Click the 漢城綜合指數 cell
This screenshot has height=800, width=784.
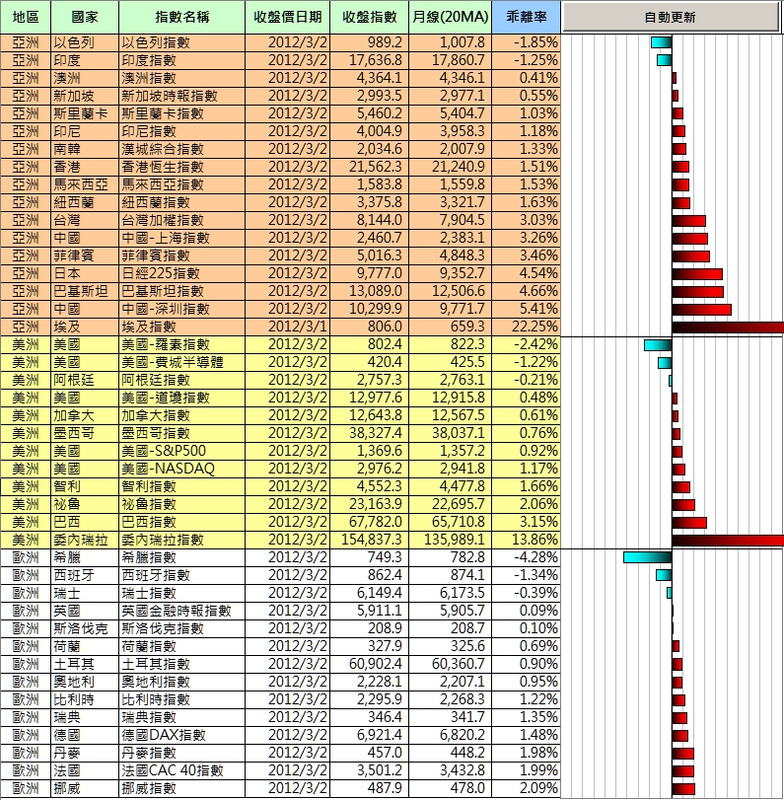coord(182,149)
